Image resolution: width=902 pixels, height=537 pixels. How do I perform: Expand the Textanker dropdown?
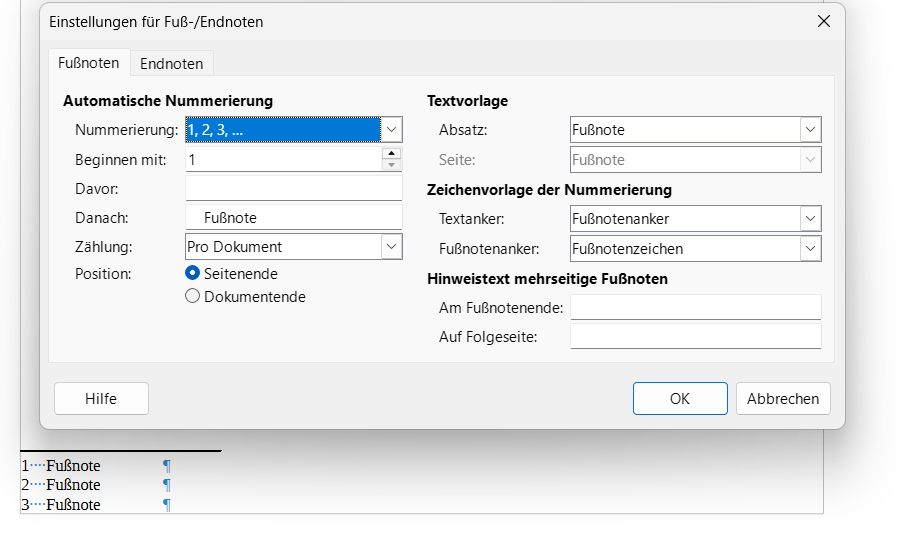810,219
